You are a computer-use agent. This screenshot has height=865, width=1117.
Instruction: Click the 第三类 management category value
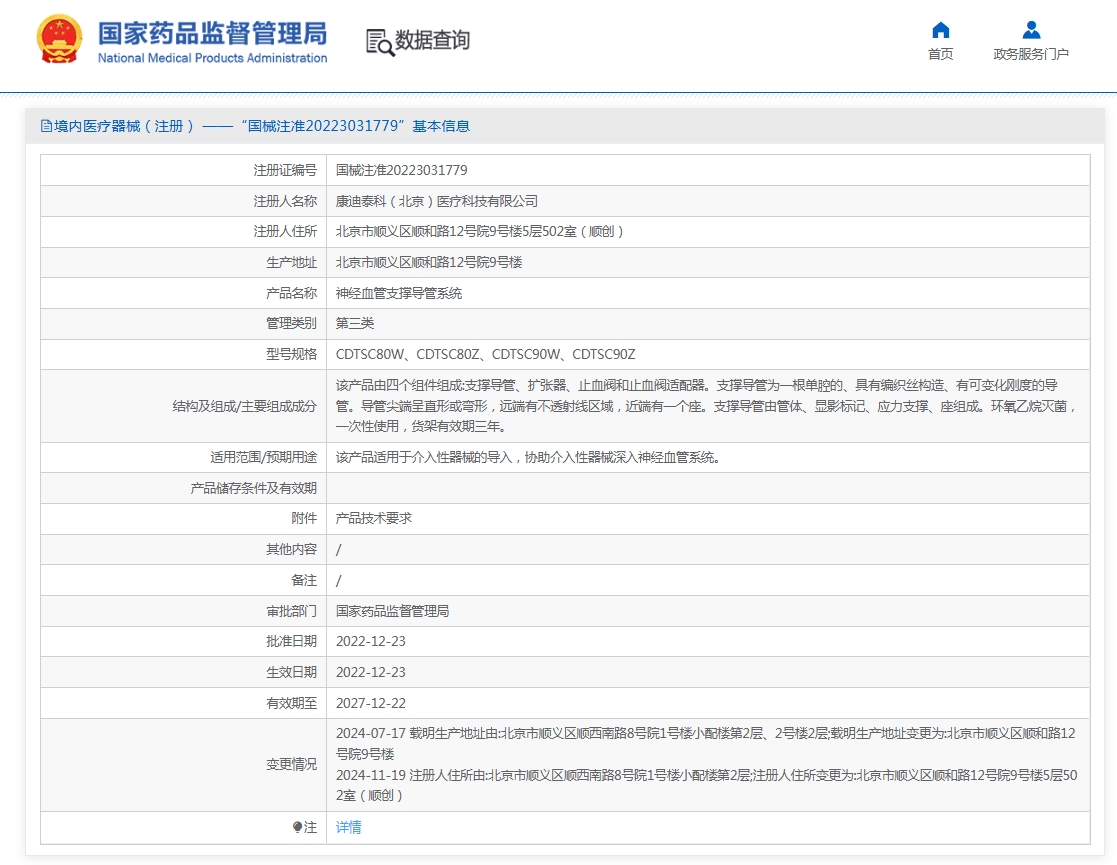coord(355,323)
